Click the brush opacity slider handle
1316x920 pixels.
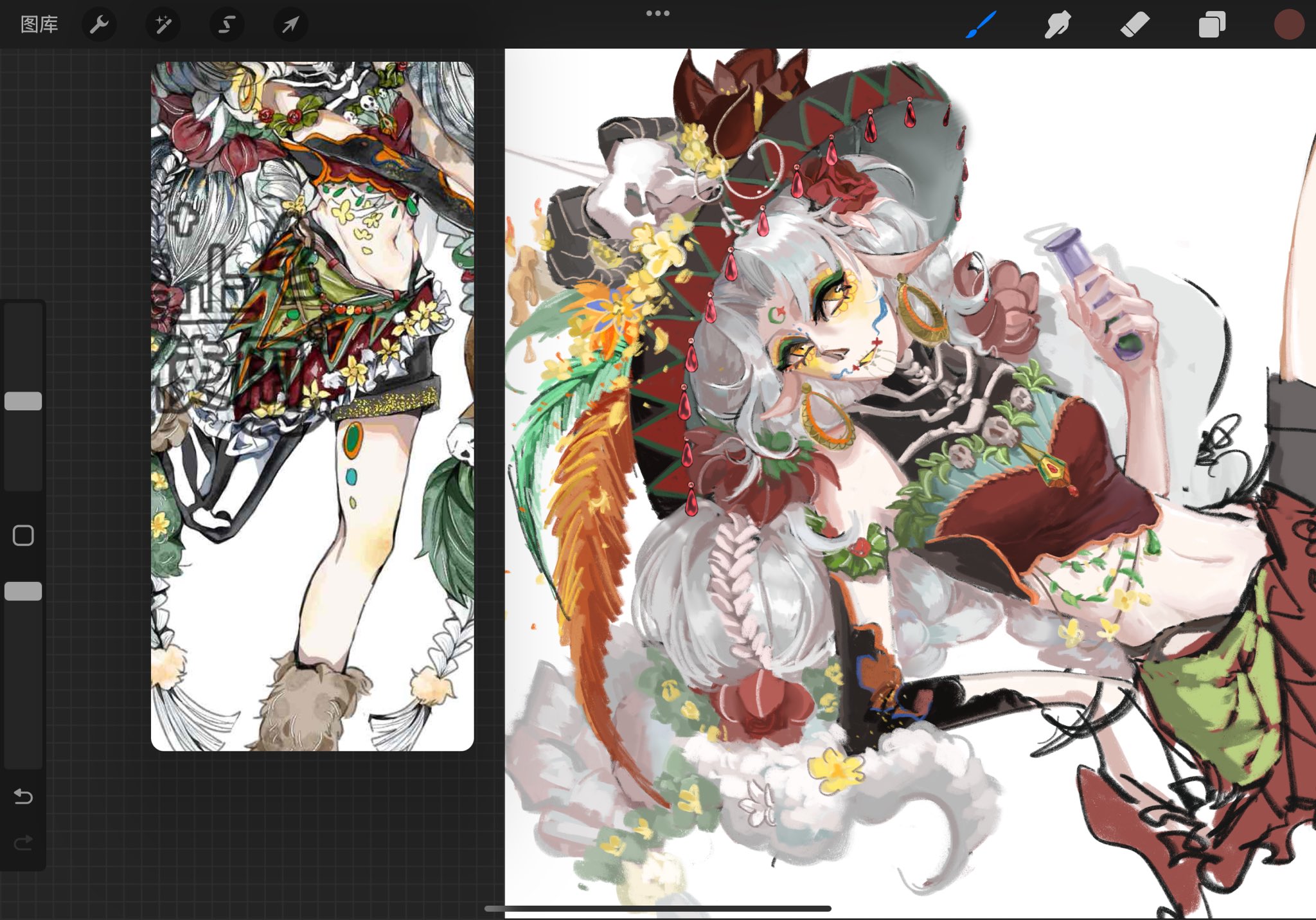coord(23,591)
